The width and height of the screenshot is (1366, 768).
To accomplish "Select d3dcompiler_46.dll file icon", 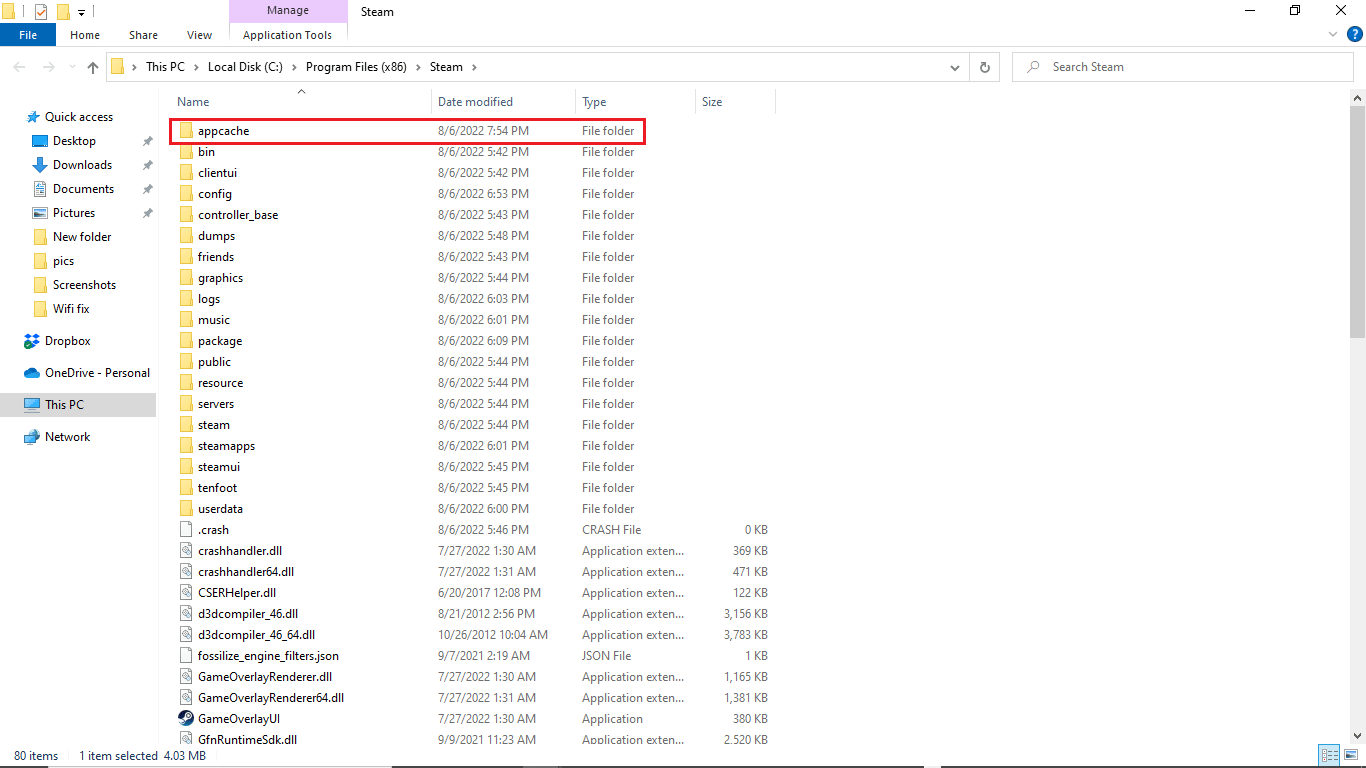I will tap(186, 614).
